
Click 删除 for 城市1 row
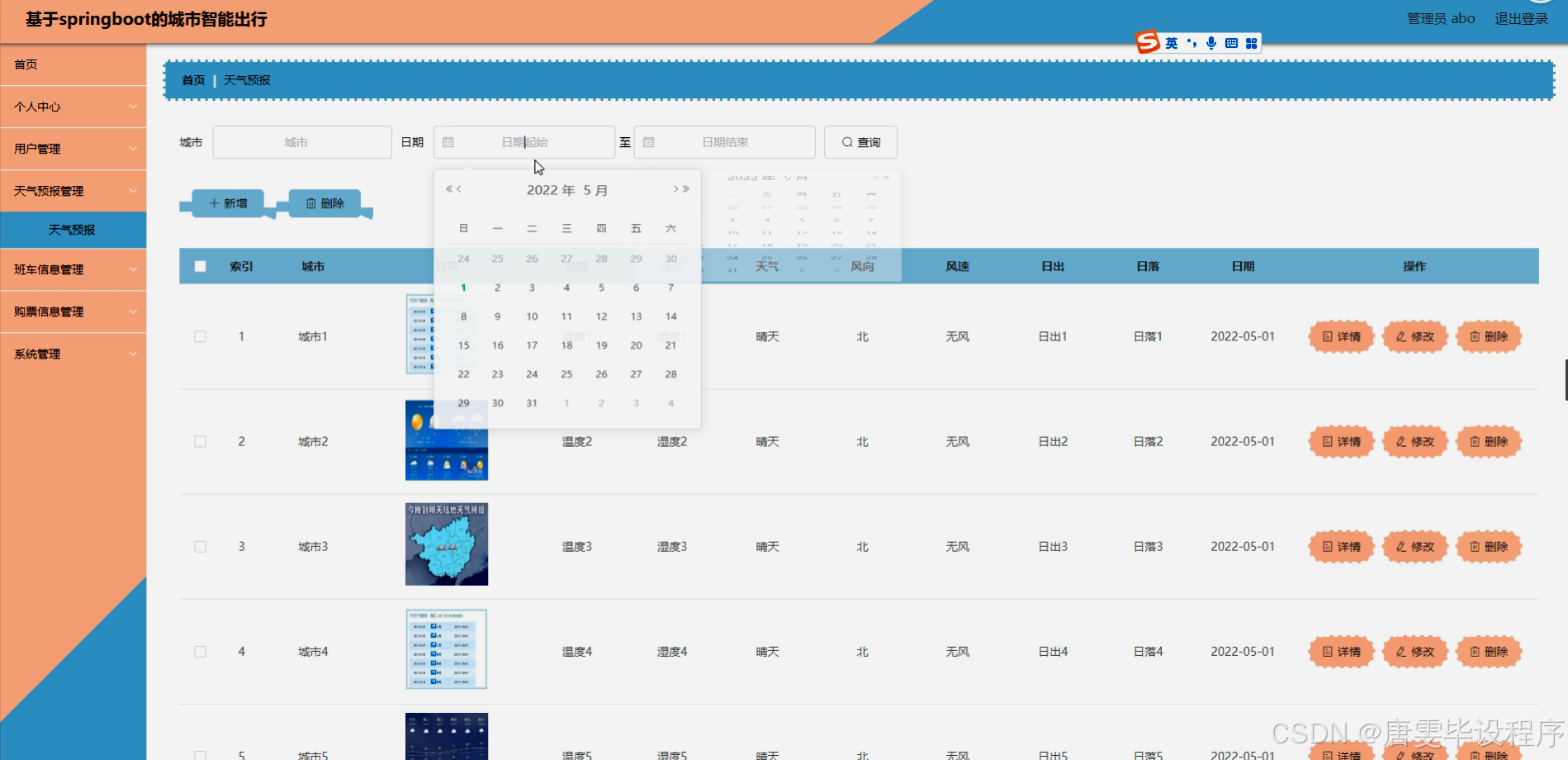[1489, 336]
